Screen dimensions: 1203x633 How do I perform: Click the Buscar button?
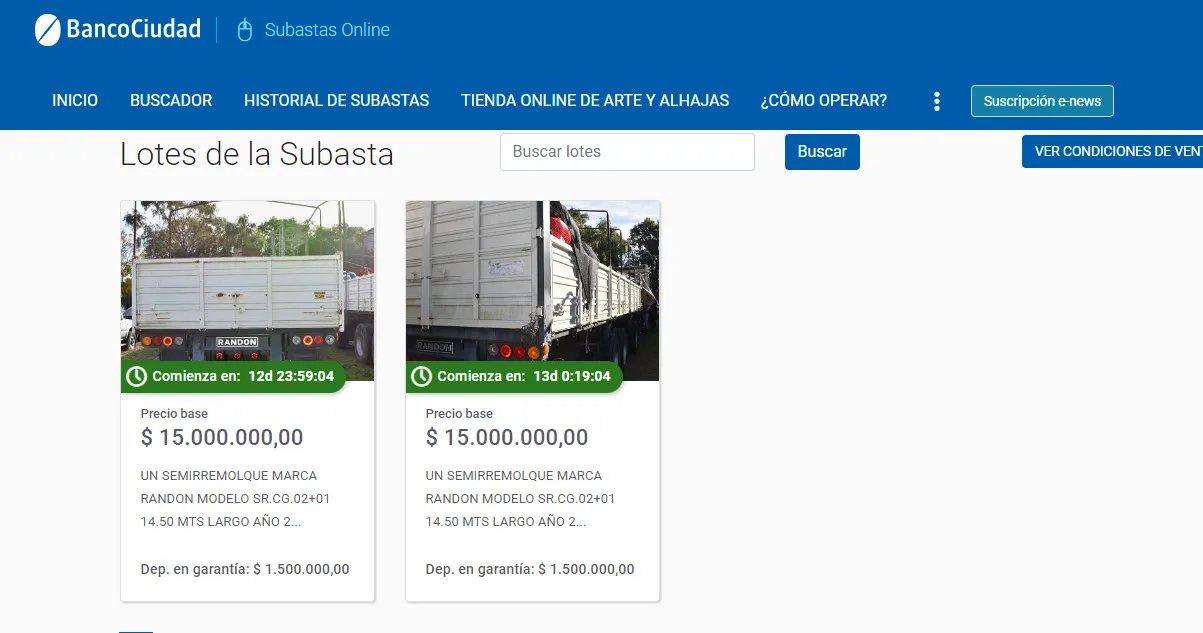coord(822,152)
